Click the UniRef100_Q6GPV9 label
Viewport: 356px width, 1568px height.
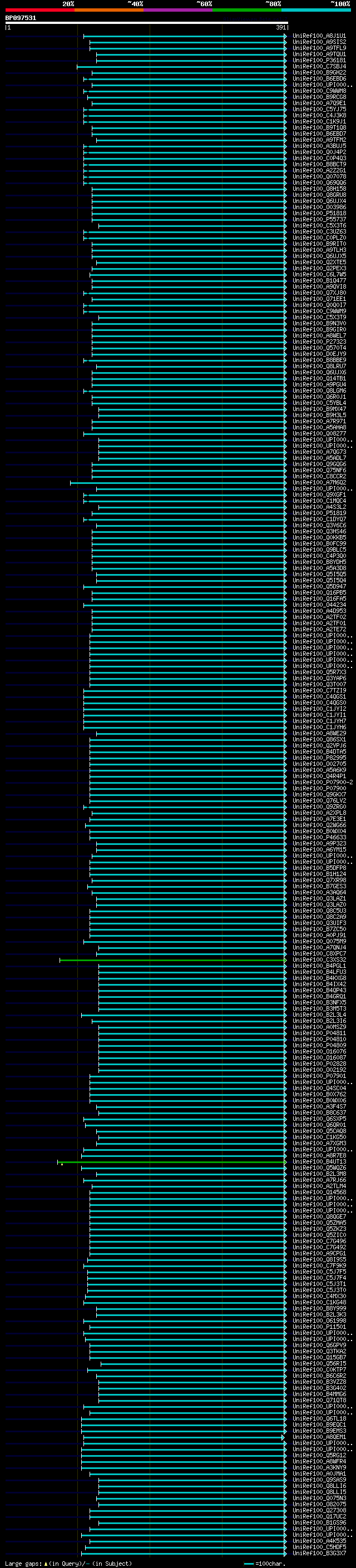point(319,1346)
